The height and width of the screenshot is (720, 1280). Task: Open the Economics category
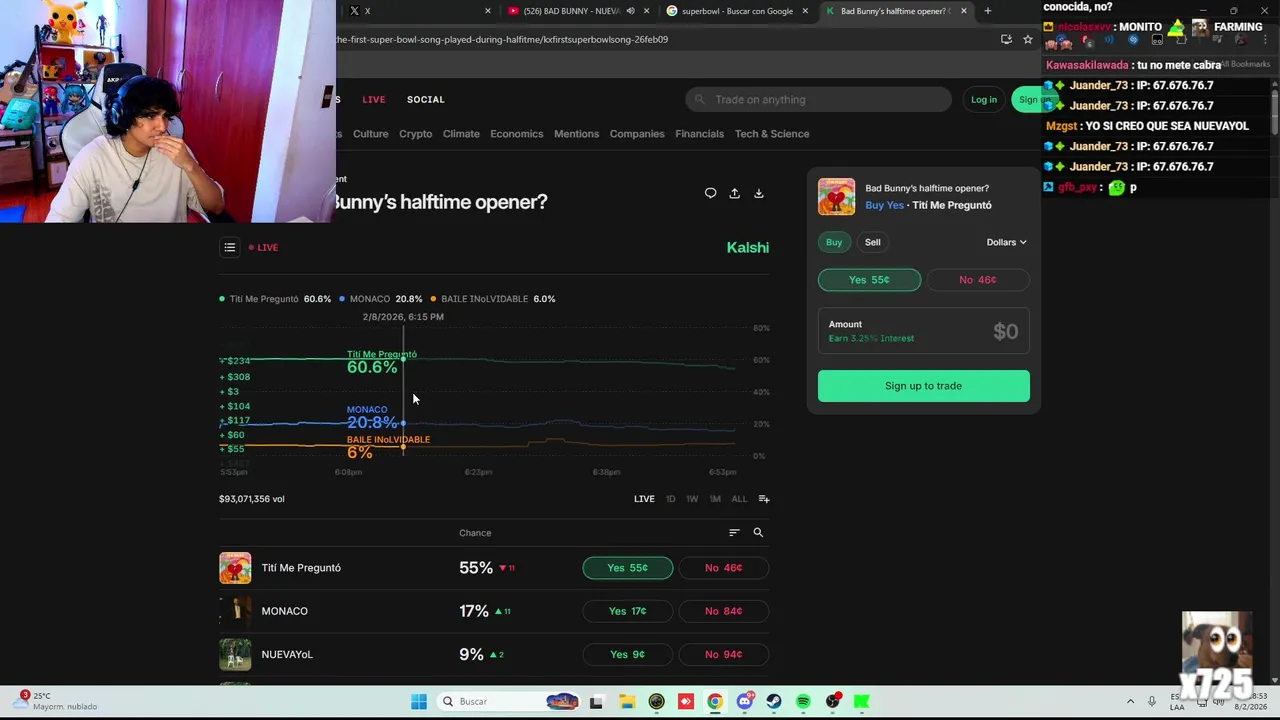point(516,134)
